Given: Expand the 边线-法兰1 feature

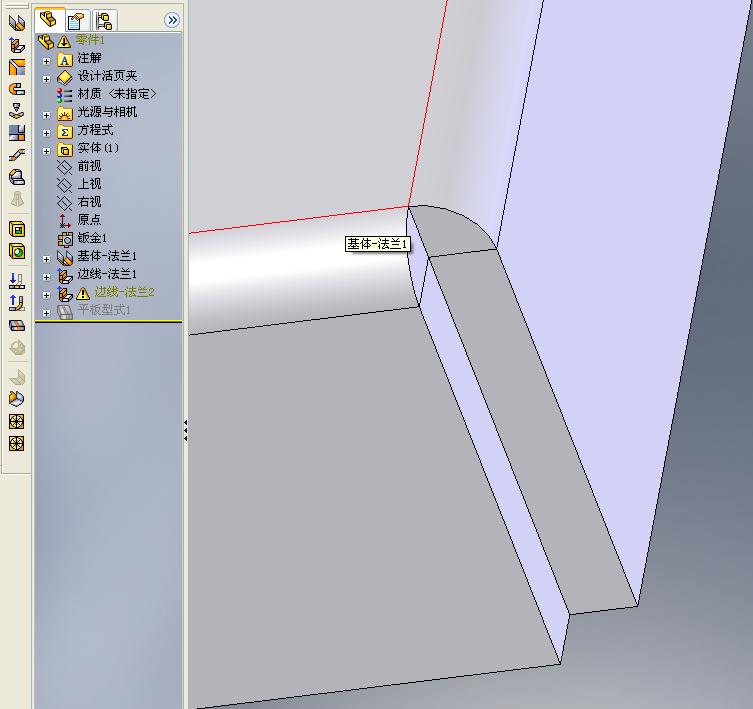Looking at the screenshot, I should (x=47, y=277).
